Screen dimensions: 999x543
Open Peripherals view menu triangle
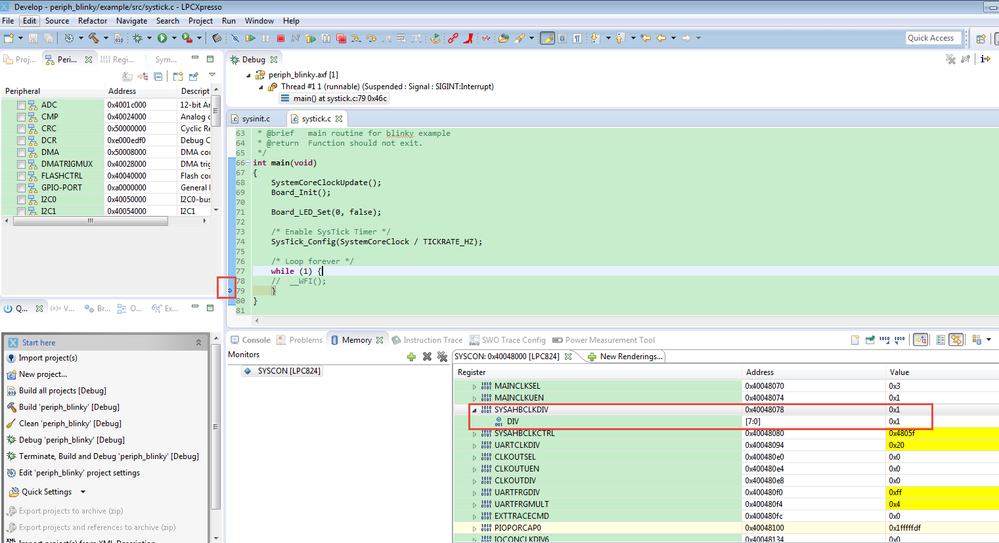pos(212,76)
